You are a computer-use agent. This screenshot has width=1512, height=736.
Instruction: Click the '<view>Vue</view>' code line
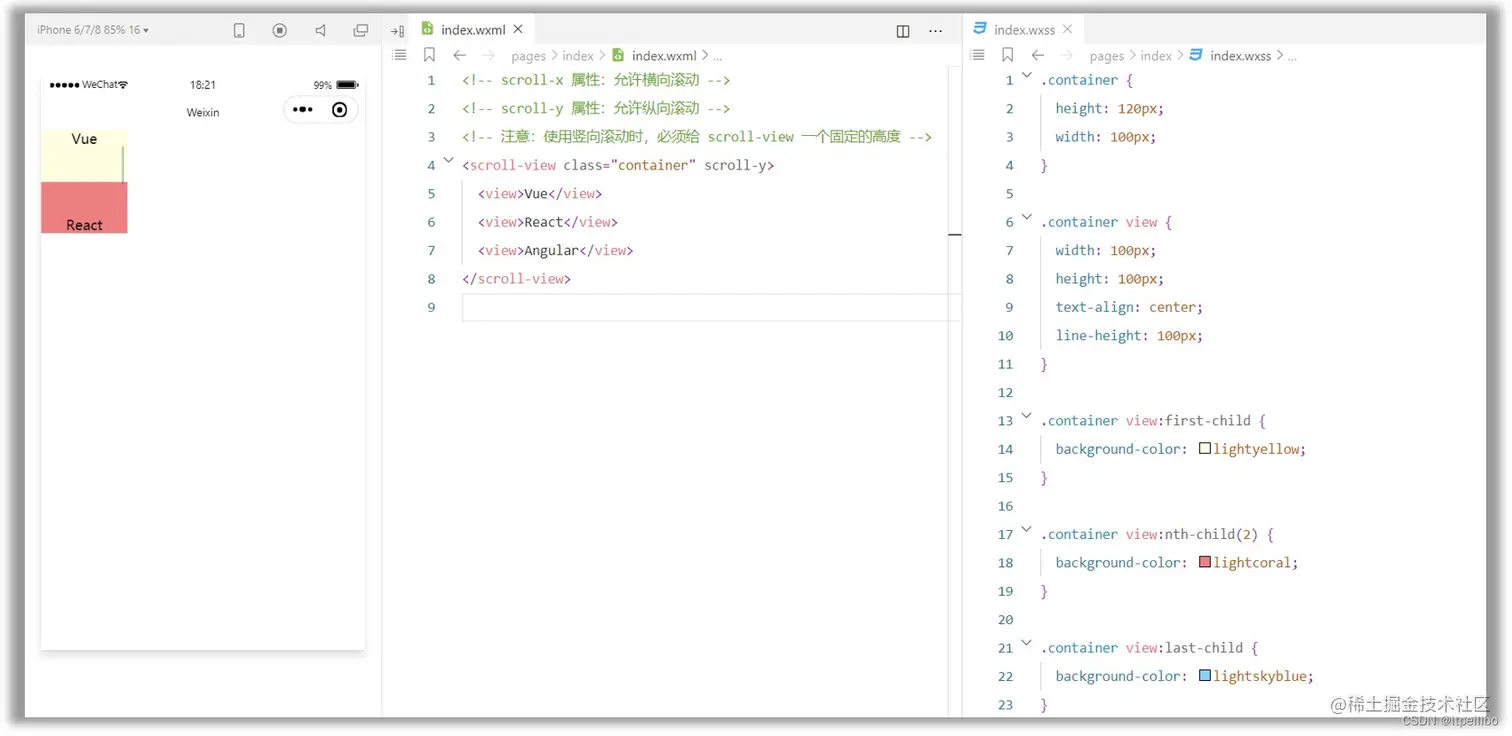[540, 194]
